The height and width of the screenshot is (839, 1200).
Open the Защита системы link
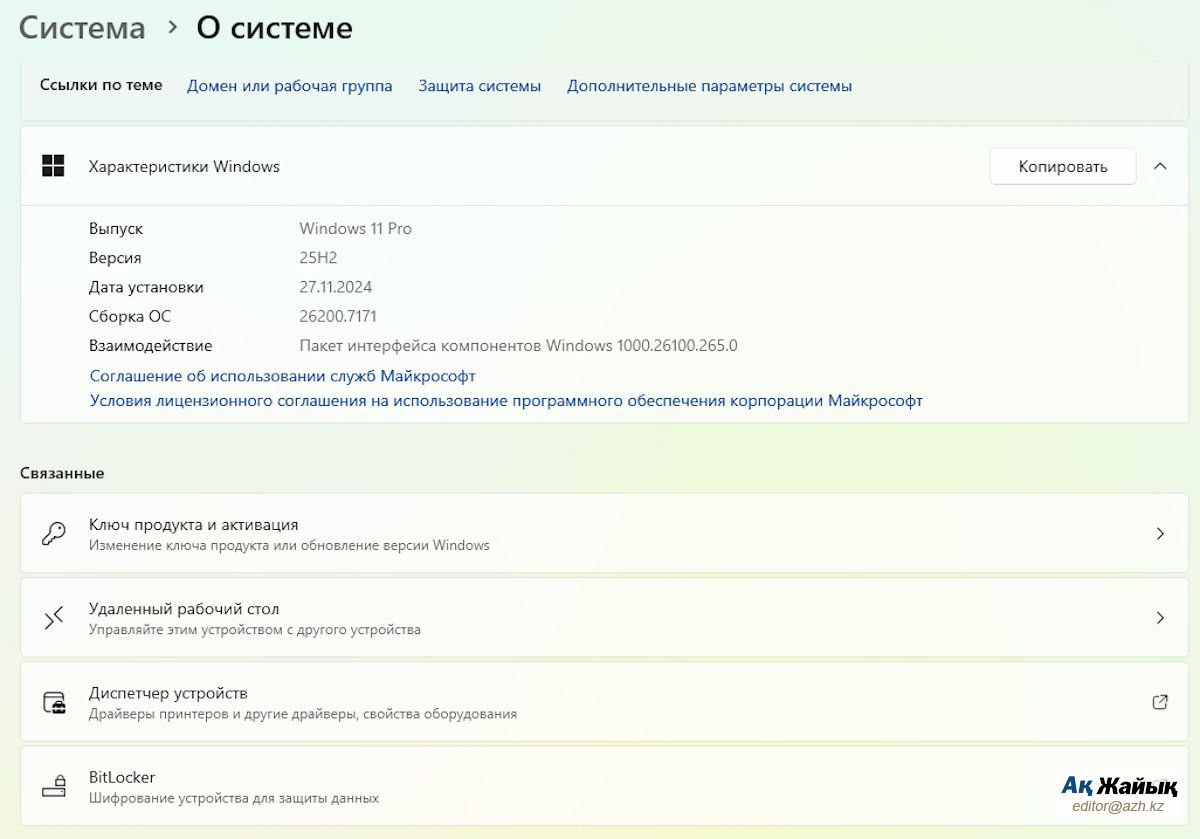[480, 86]
